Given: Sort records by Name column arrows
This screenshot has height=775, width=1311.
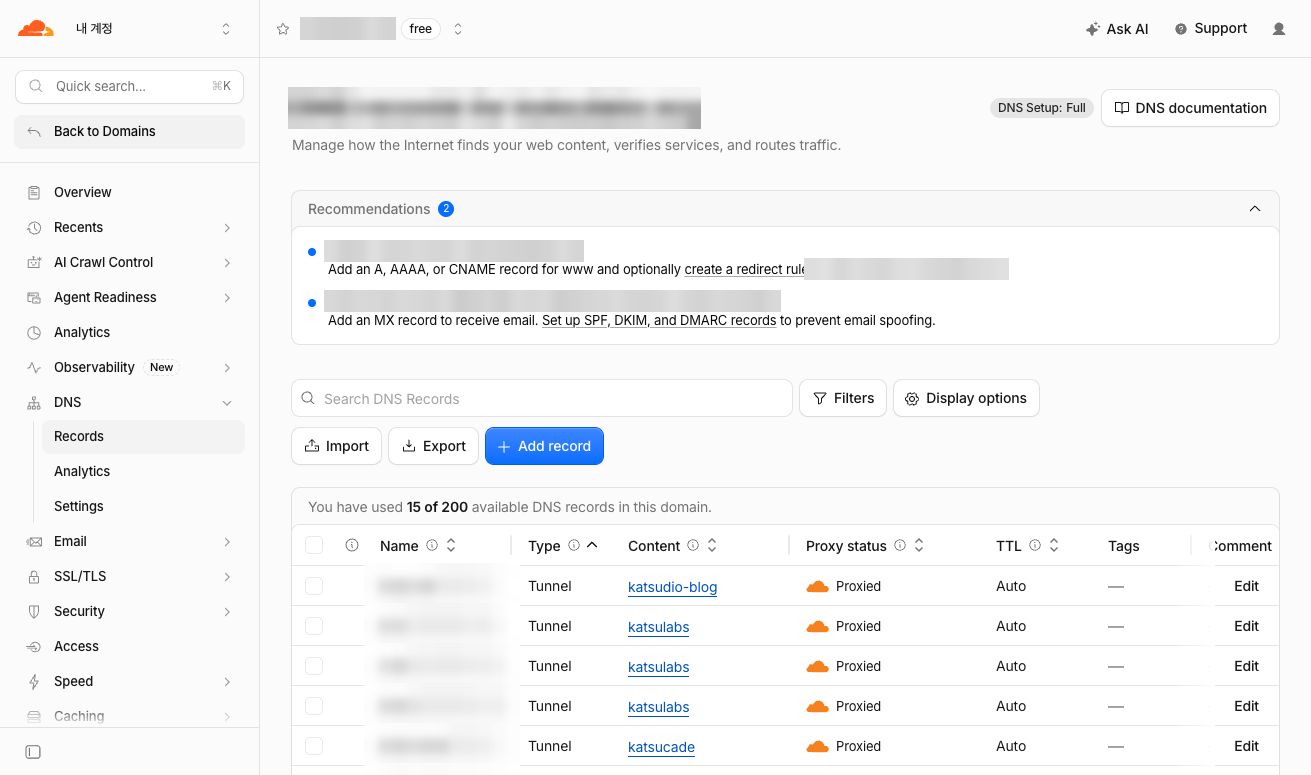Looking at the screenshot, I should click(x=451, y=546).
